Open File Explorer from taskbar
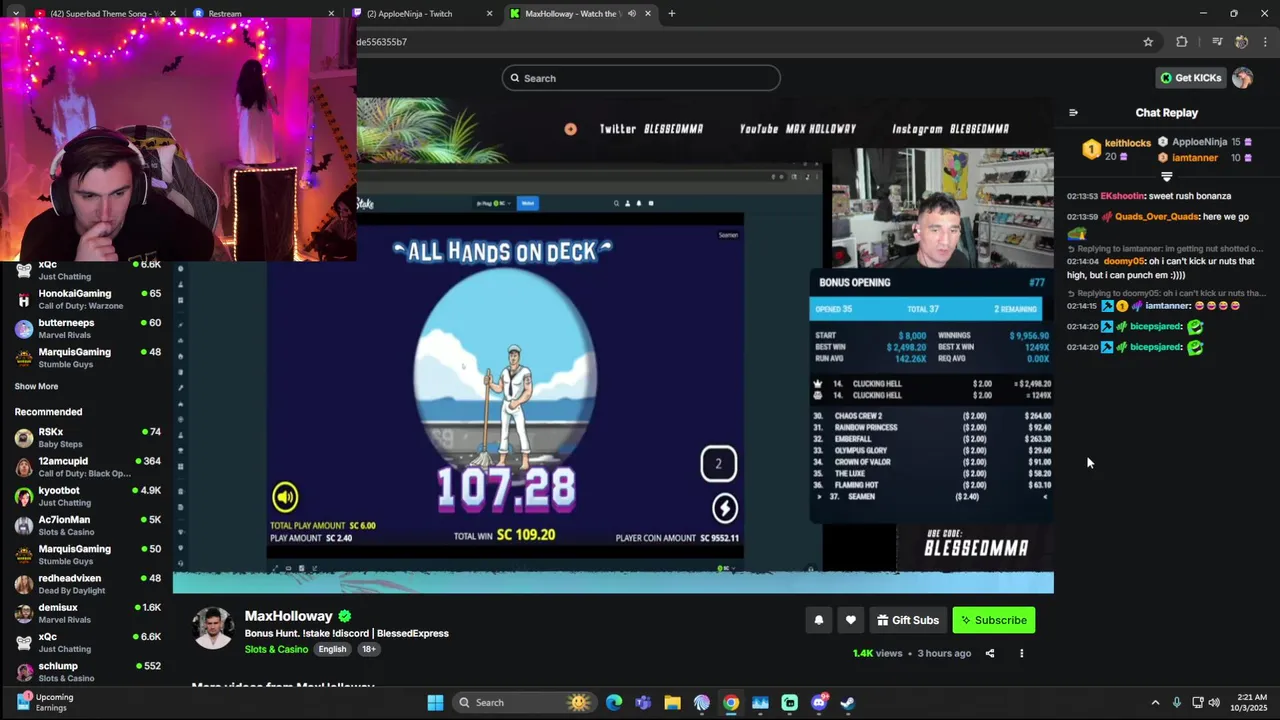The height and width of the screenshot is (720, 1280). (672, 702)
